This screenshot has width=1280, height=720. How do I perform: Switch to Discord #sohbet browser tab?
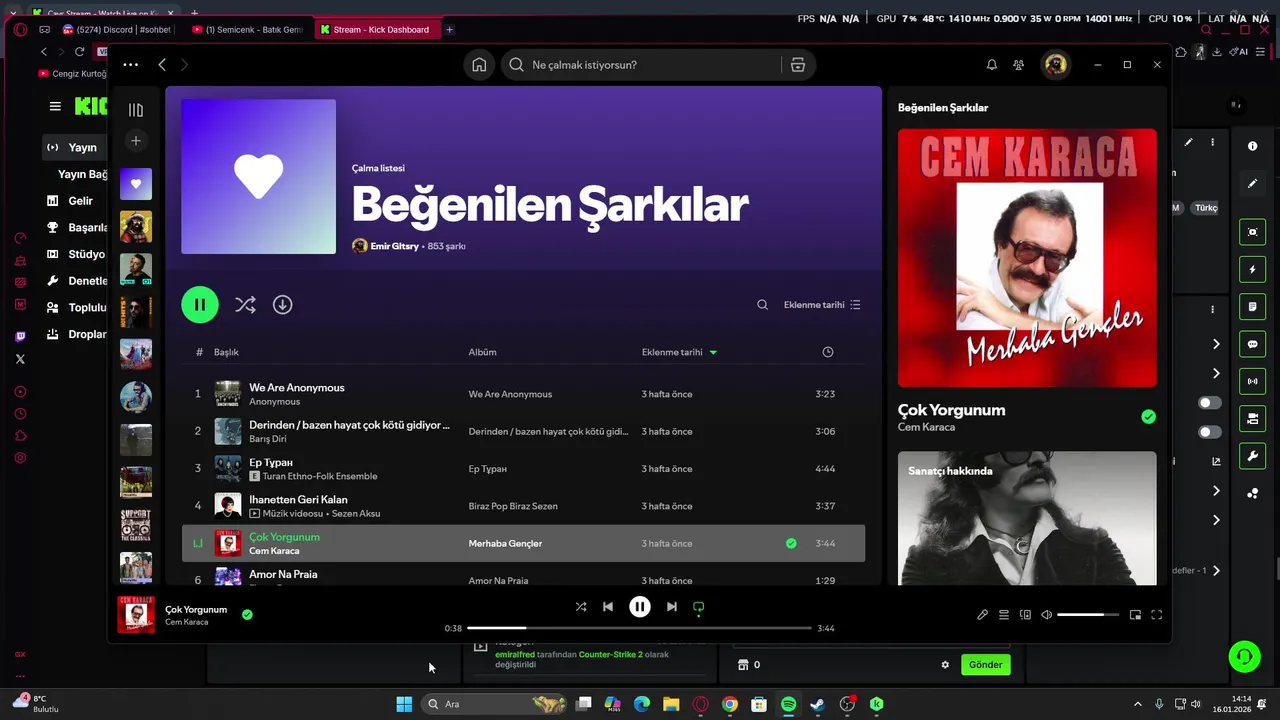(117, 30)
